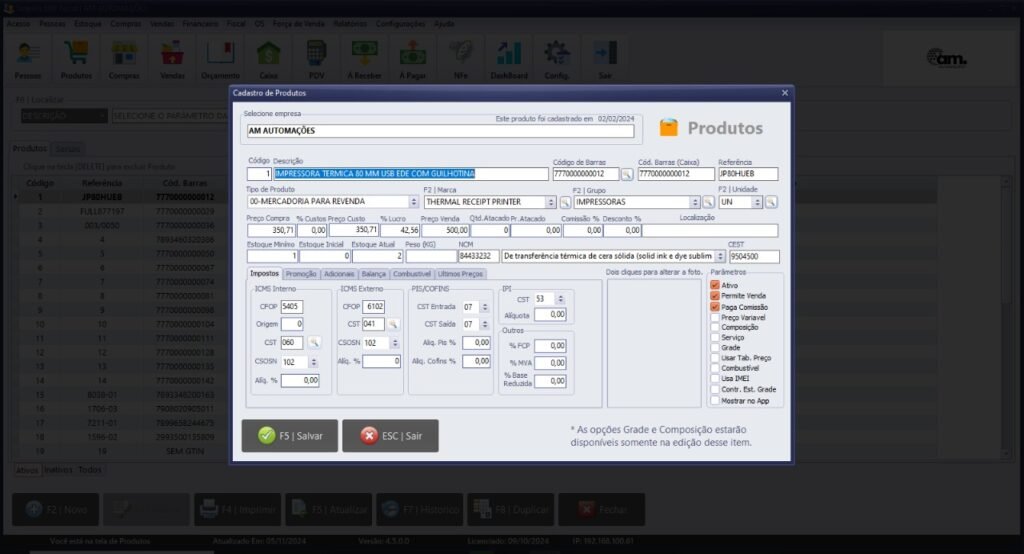Switch to the Promoção tab
Screen dimensions: 1024x554
tap(301, 273)
